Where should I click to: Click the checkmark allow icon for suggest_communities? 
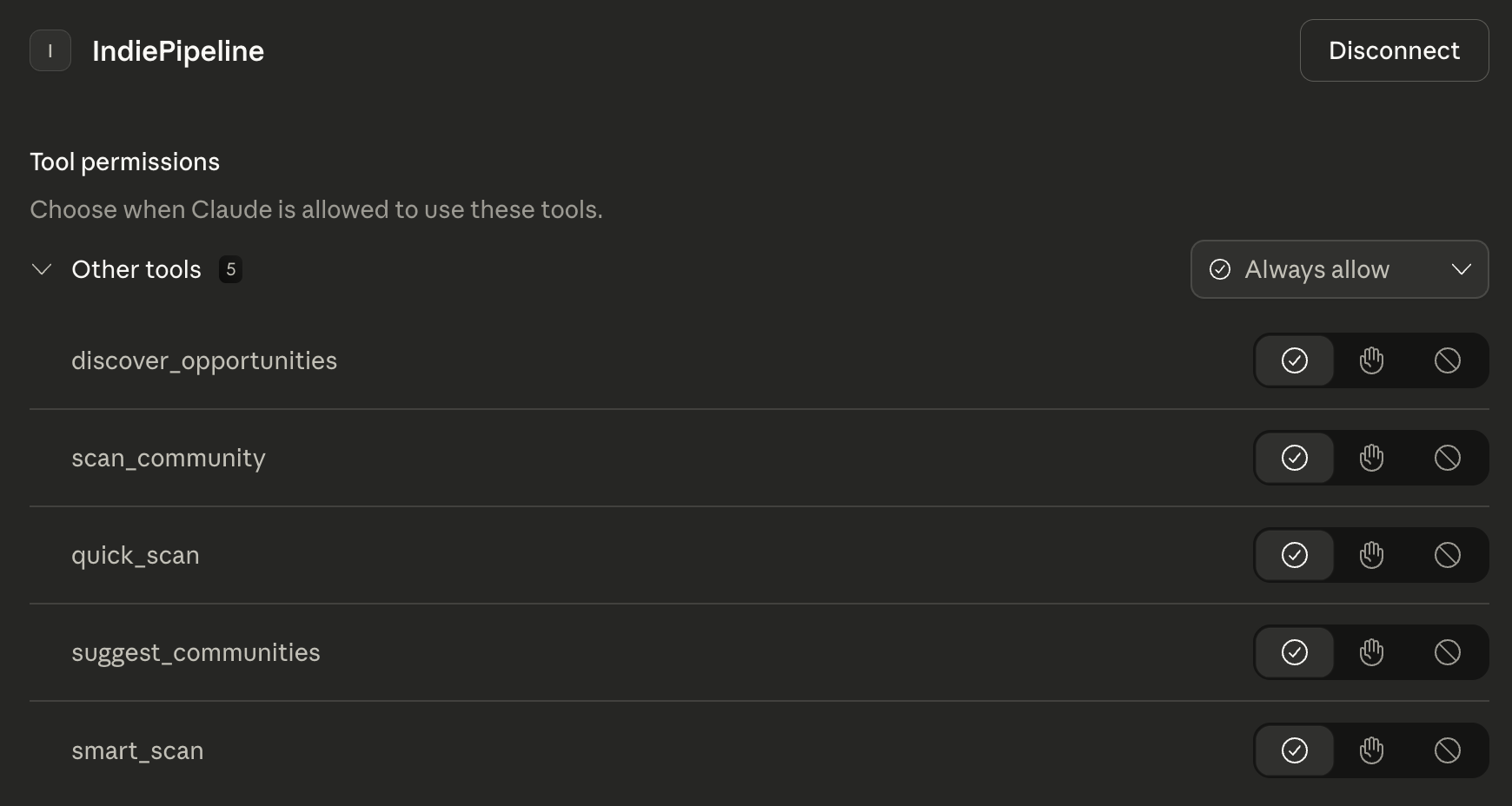[1294, 652]
